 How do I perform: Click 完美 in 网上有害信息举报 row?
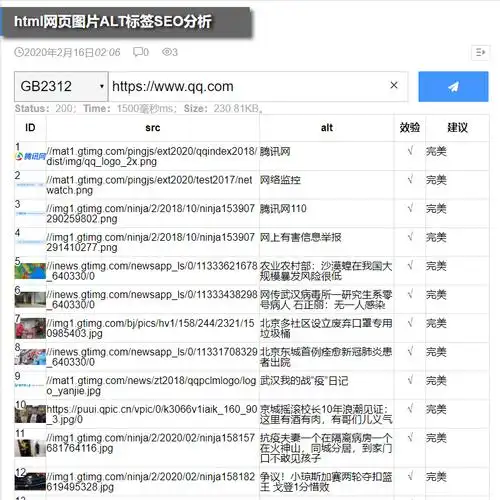[436, 237]
